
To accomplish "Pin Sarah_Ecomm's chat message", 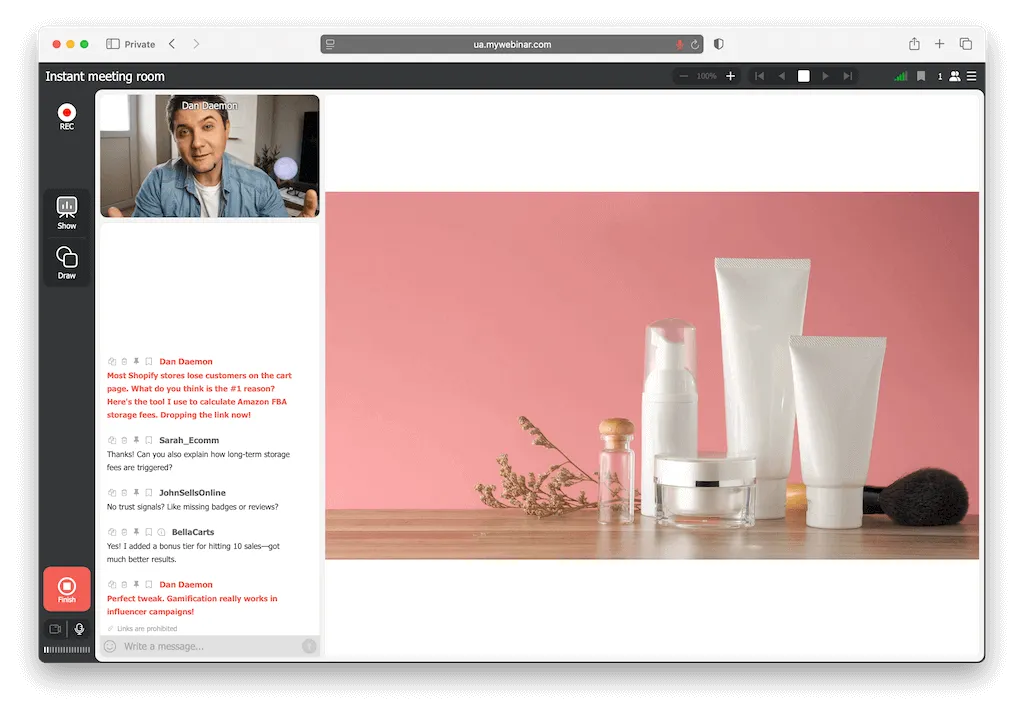I will (136, 440).
